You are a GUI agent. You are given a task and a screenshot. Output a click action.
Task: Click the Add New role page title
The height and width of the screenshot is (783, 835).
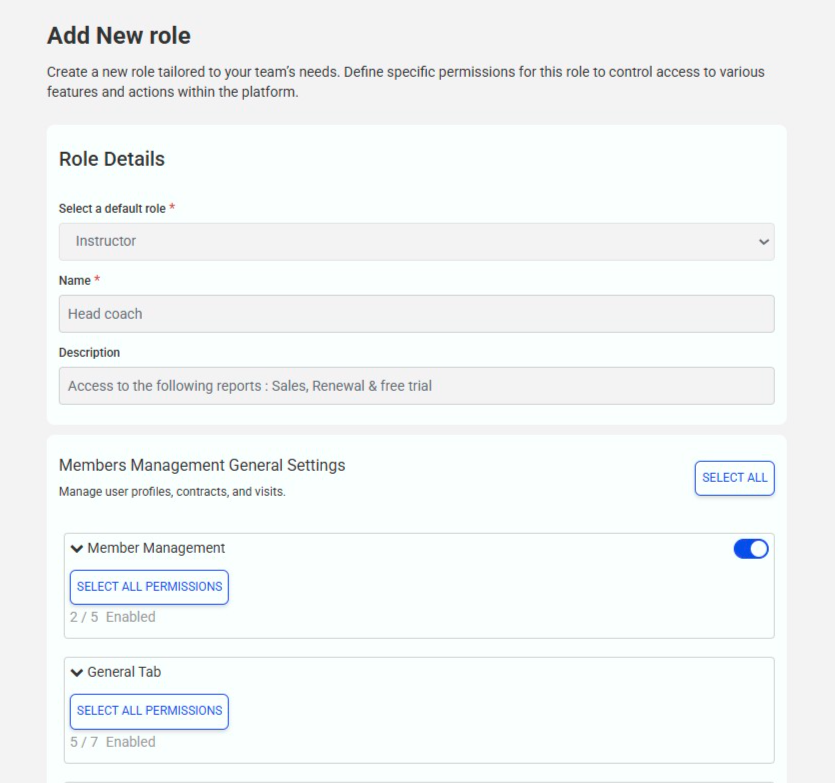[119, 36]
